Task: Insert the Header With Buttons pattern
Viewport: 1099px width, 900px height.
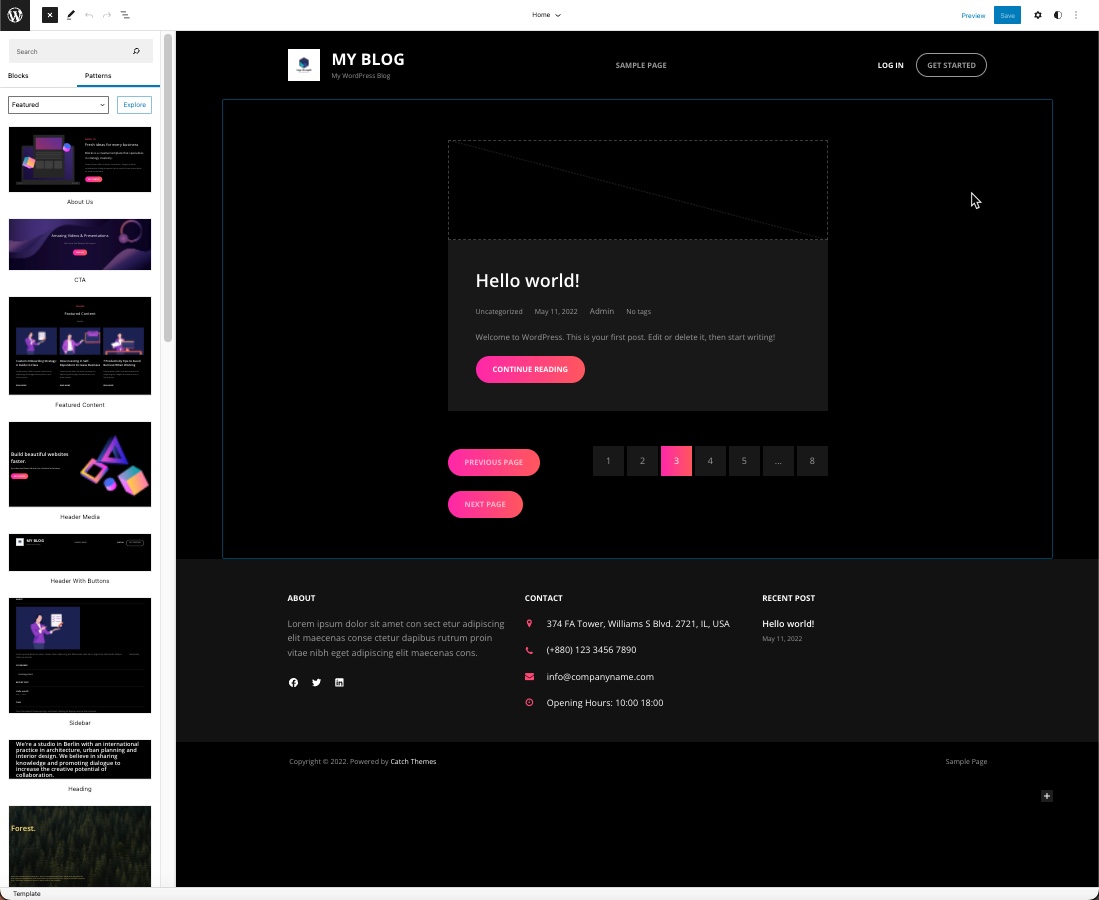Action: pyautogui.click(x=80, y=552)
